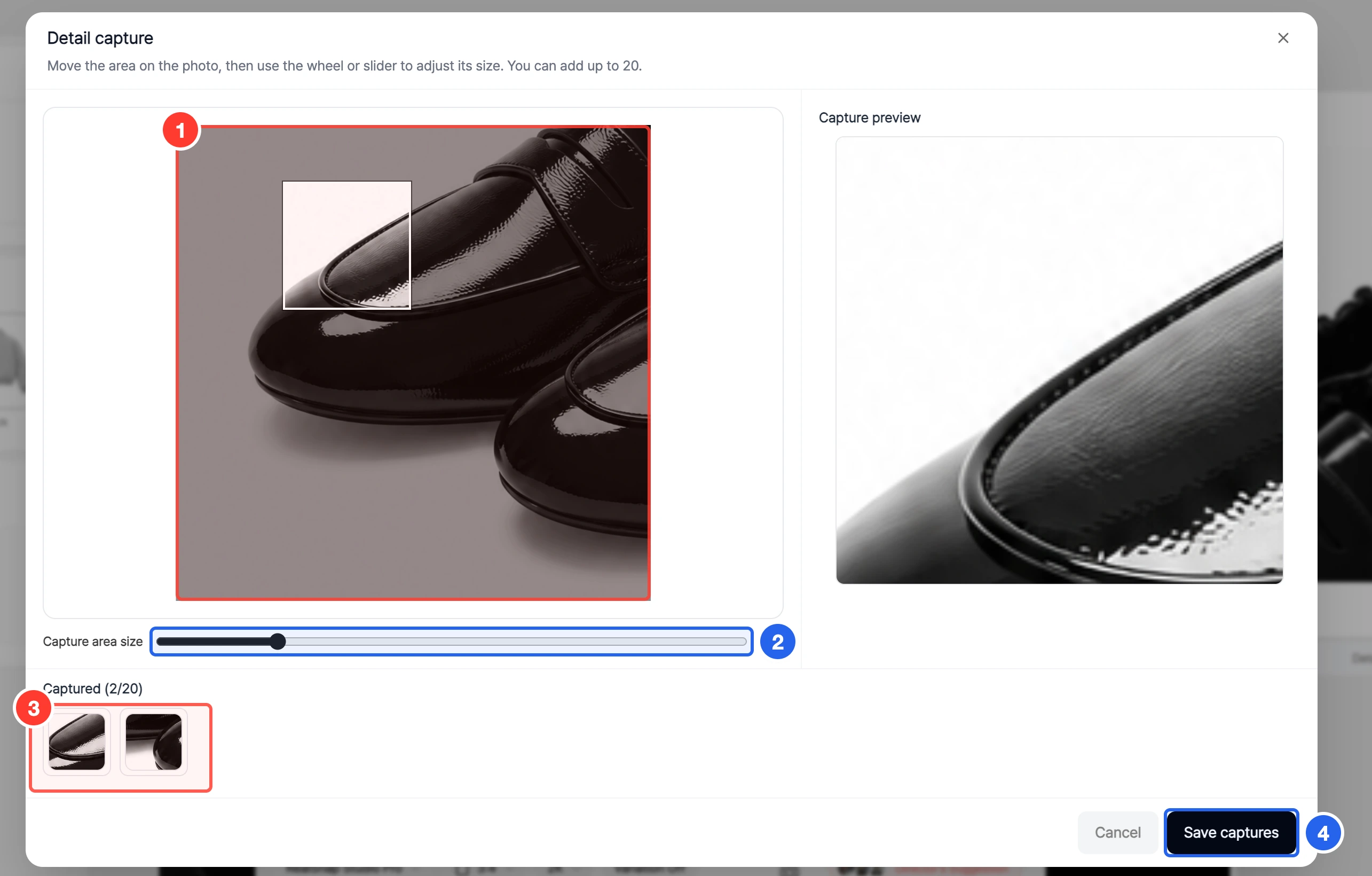Click the "Capture area size" label
The height and width of the screenshot is (876, 1372).
click(93, 641)
